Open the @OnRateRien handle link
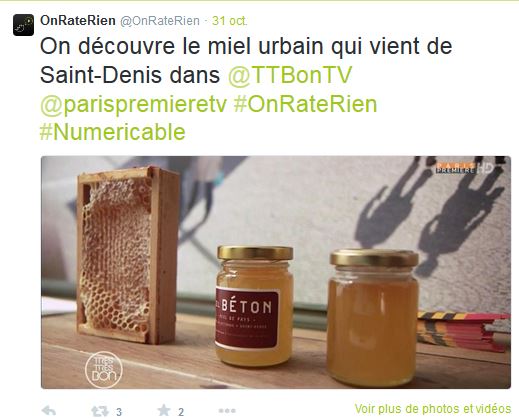519x418 pixels. click(160, 21)
